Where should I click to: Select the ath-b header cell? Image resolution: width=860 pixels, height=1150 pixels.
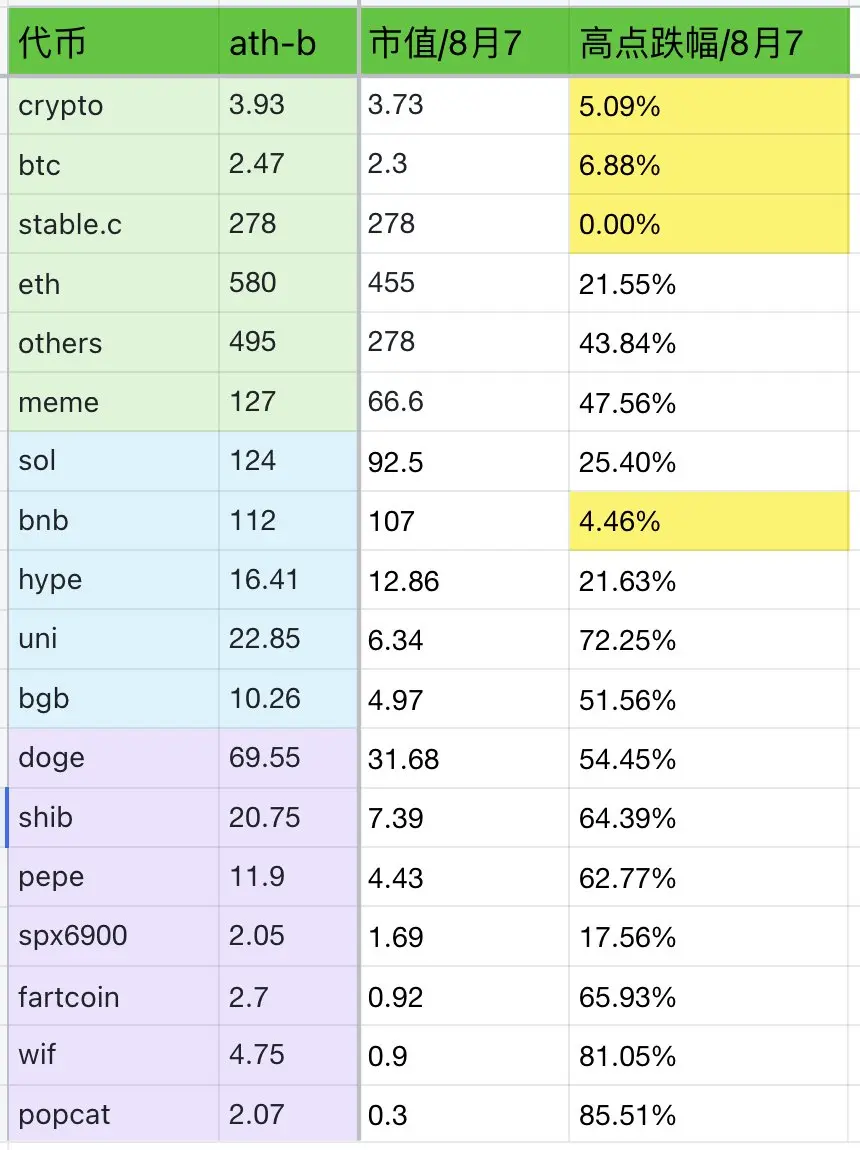[x=288, y=42]
